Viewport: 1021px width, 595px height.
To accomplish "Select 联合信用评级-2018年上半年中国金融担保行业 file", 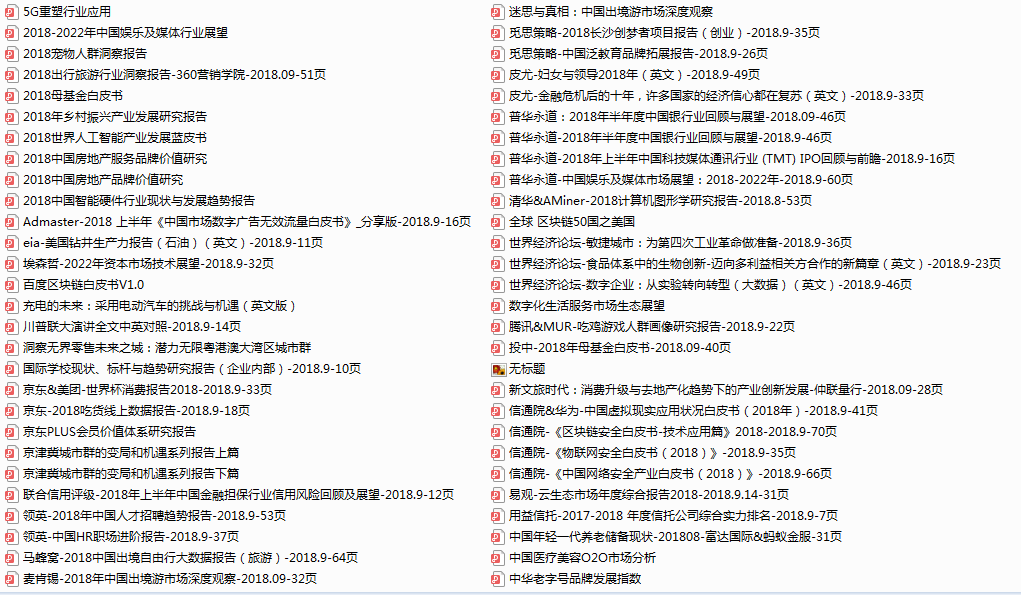I will [238, 495].
